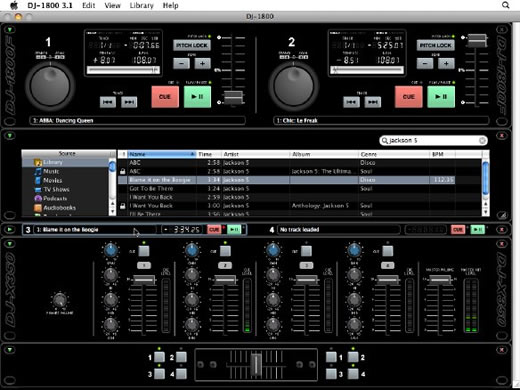Click the deck 2 play/pause button
Viewport: 520px width, 390px height.
click(441, 97)
